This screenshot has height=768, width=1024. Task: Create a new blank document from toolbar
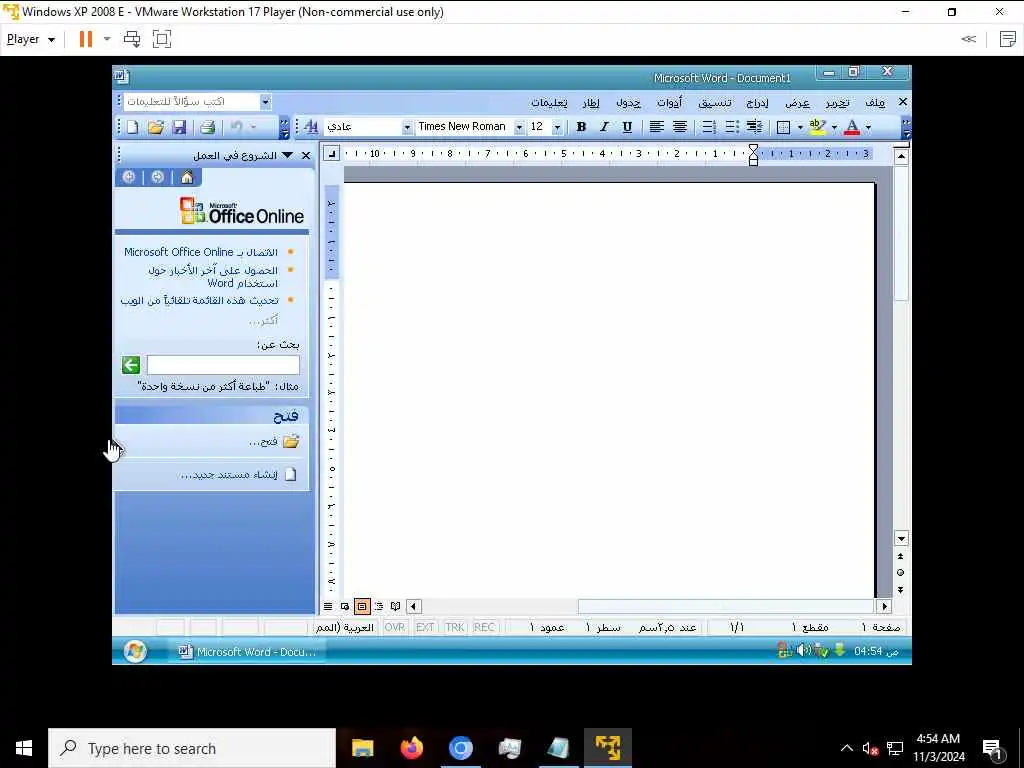tap(133, 127)
